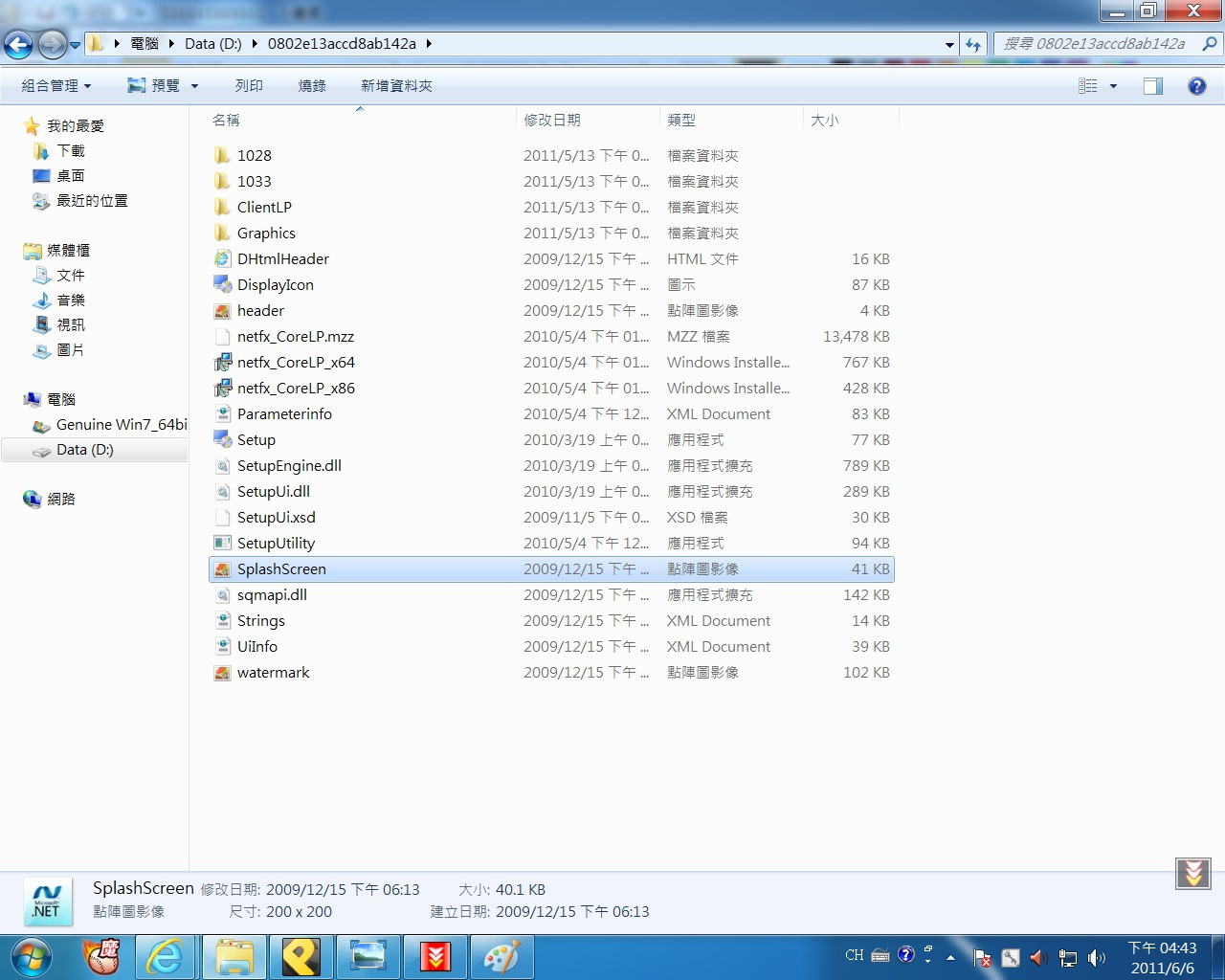The height and width of the screenshot is (980, 1225).
Task: Sort by the 類型 column header
Action: [x=681, y=120]
